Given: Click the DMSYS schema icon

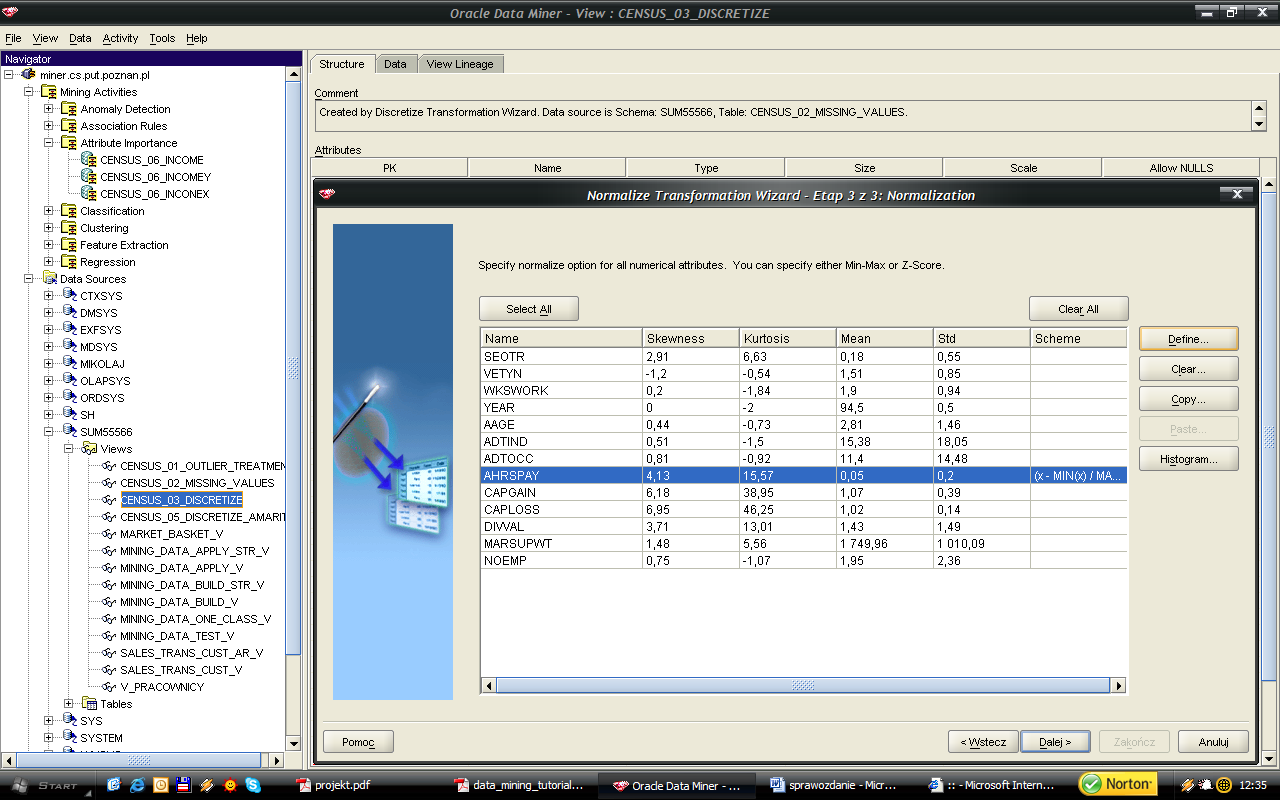Looking at the screenshot, I should pyautogui.click(x=69, y=313).
